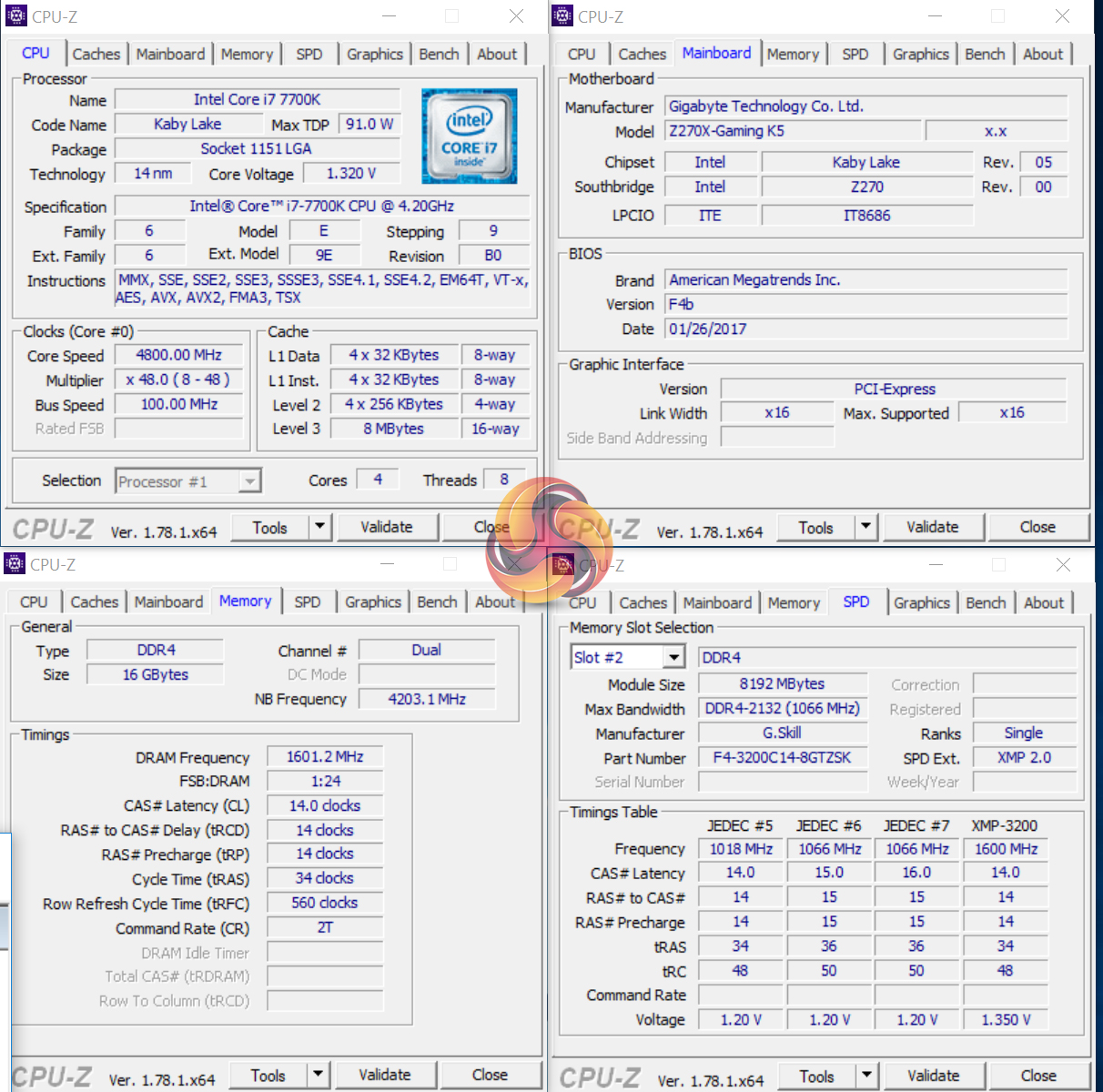
Task: Open Mainboard tab in the SPD window
Action: (717, 603)
